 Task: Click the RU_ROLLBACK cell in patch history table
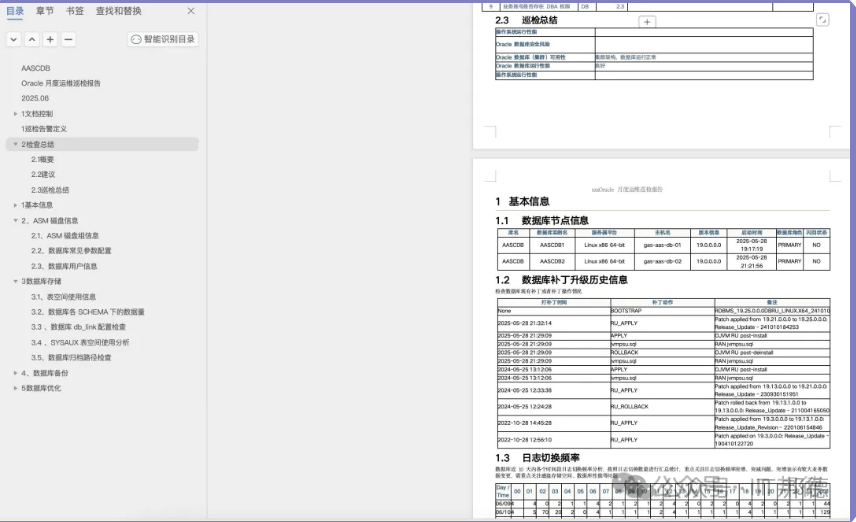click(x=662, y=407)
